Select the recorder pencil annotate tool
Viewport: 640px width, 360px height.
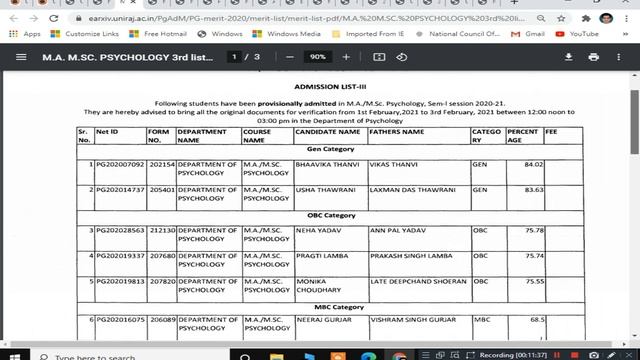(611, 355)
